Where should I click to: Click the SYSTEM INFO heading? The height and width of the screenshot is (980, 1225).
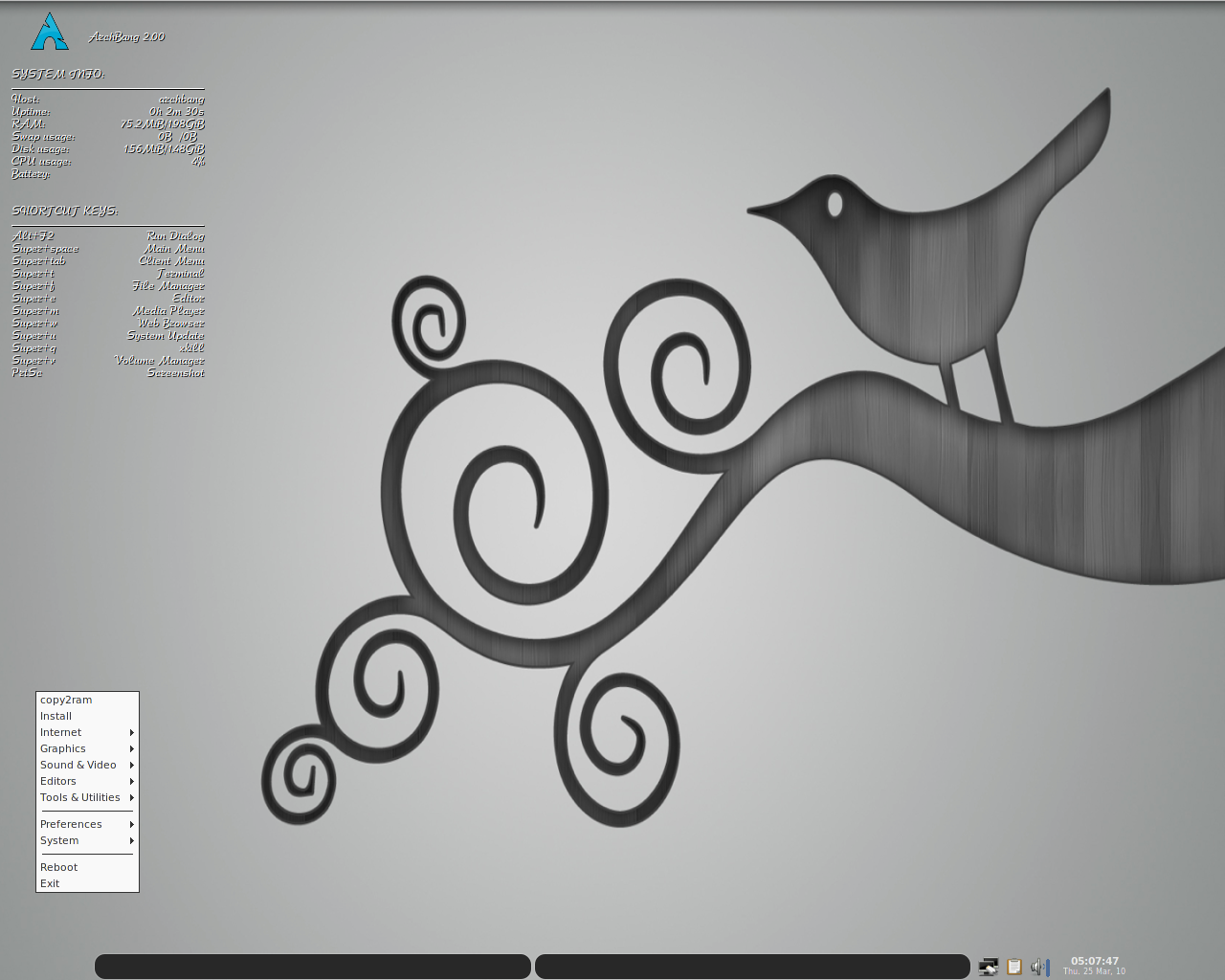(58, 74)
